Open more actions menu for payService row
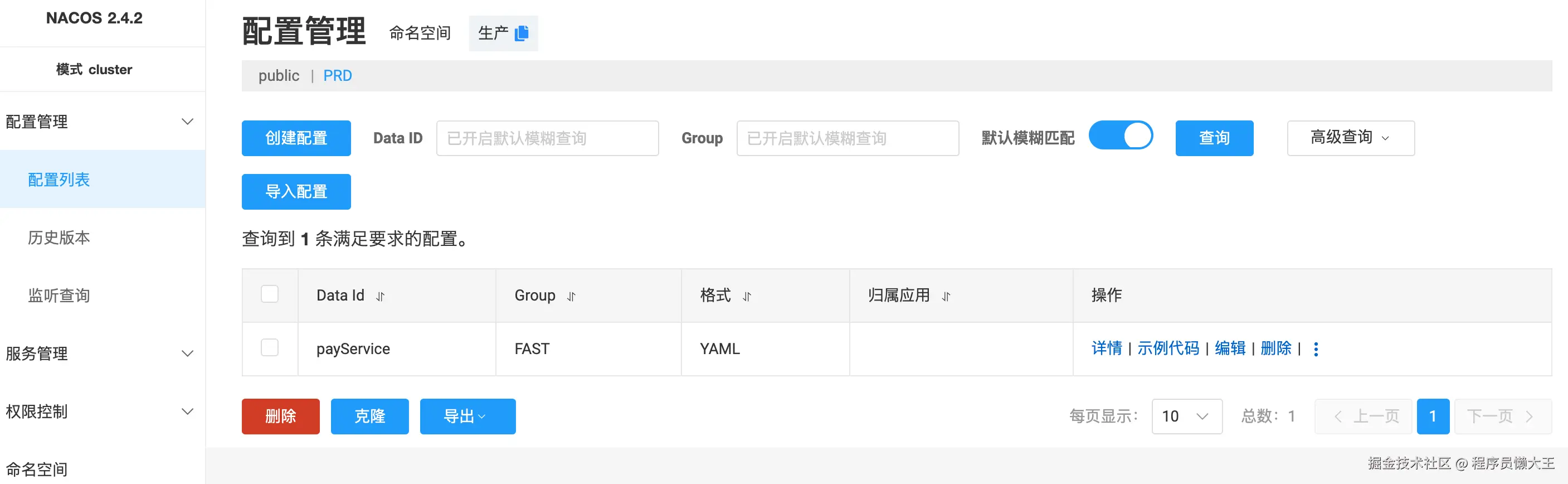This screenshot has width=1568, height=484. [x=1316, y=349]
